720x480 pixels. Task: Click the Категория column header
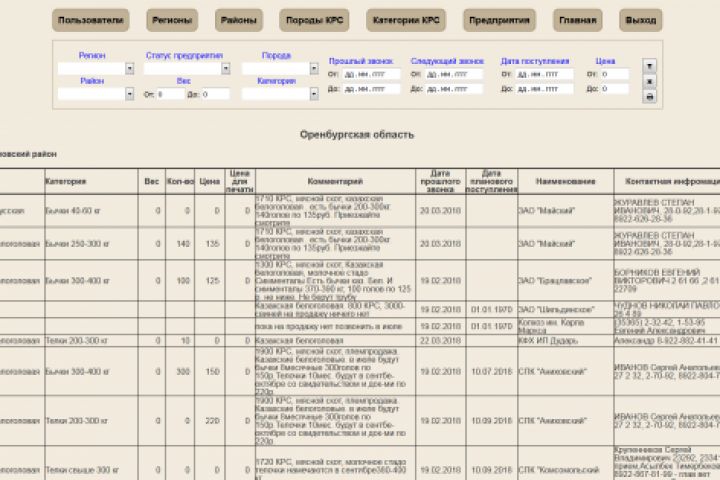click(91, 181)
